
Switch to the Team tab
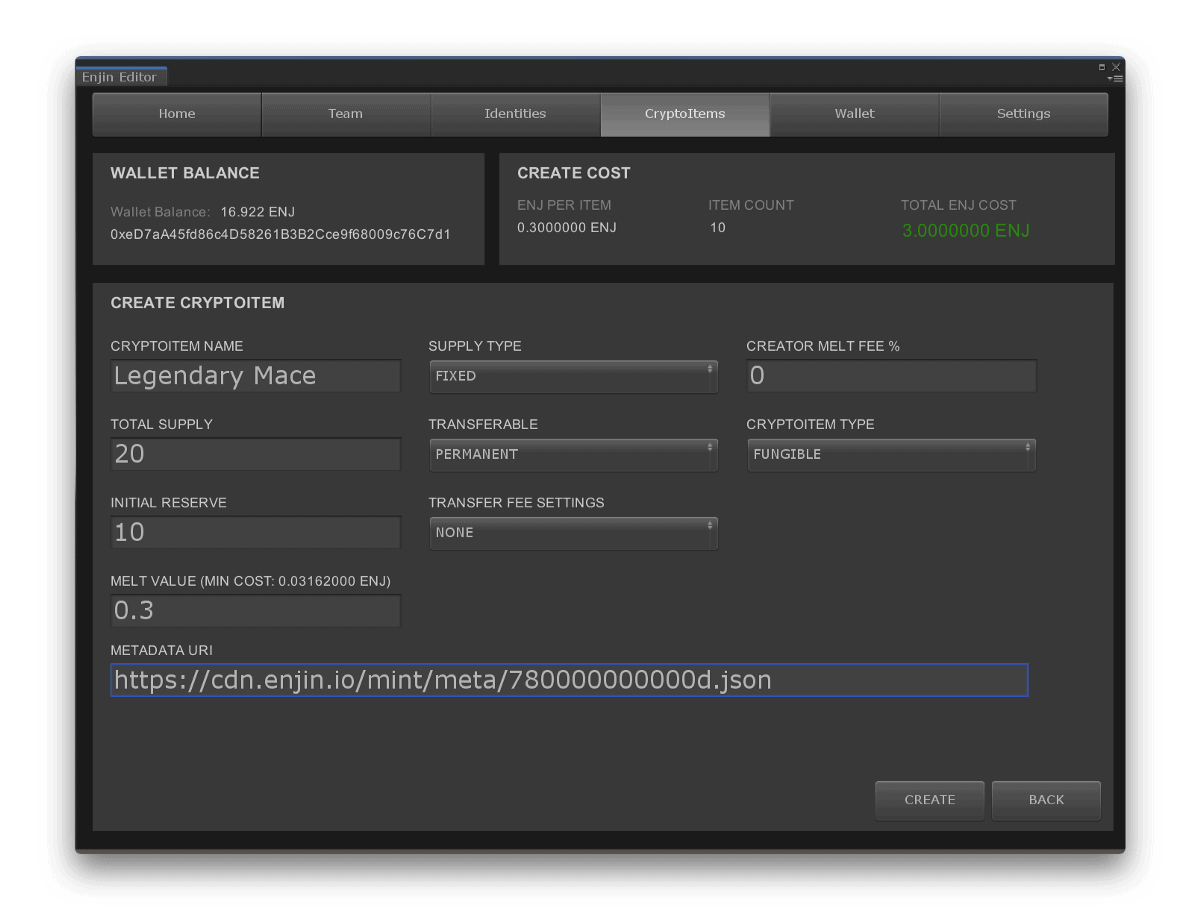click(x=346, y=114)
